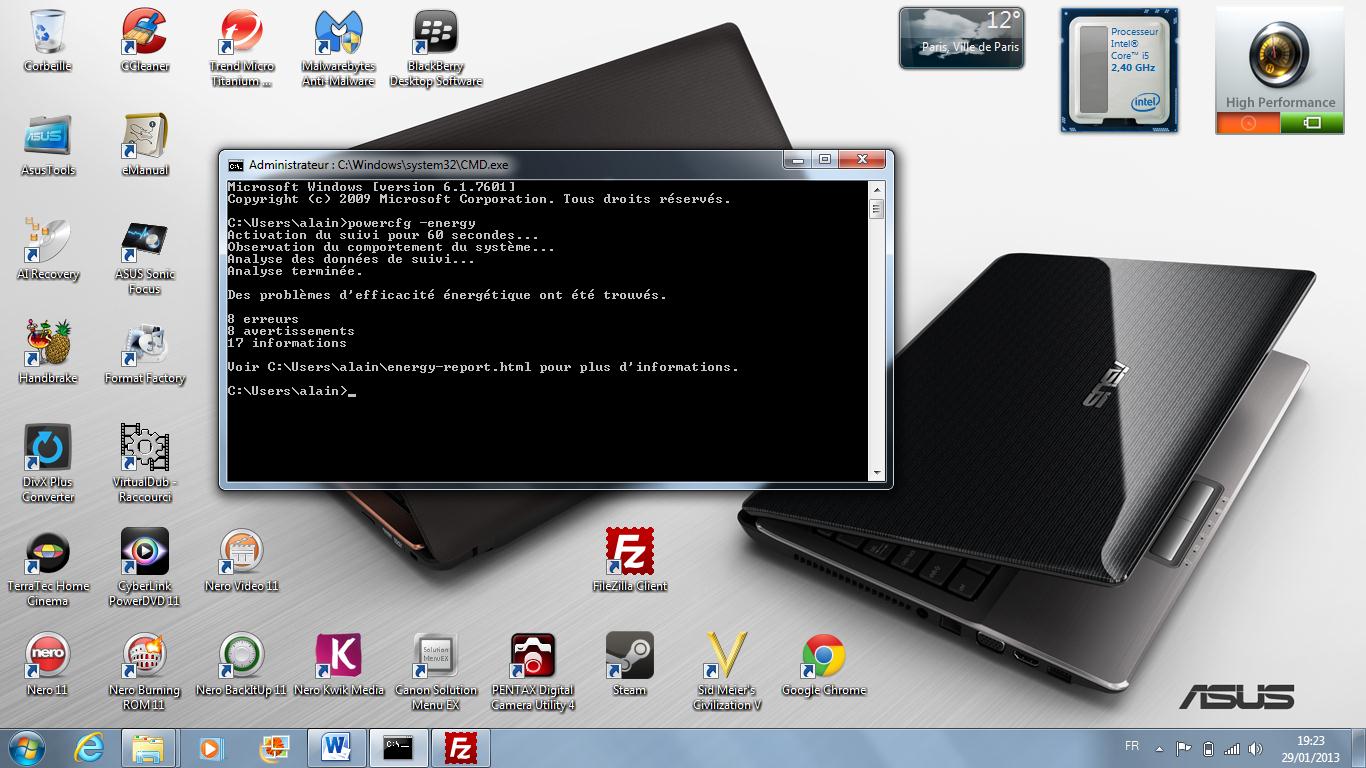Click the paint palette taskbar icon

coord(273,748)
